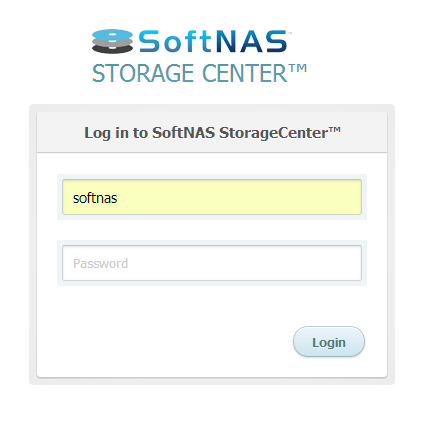Viewport: 446px width, 426px height.
Task: Click the Password placeholder text
Action: [100, 264]
